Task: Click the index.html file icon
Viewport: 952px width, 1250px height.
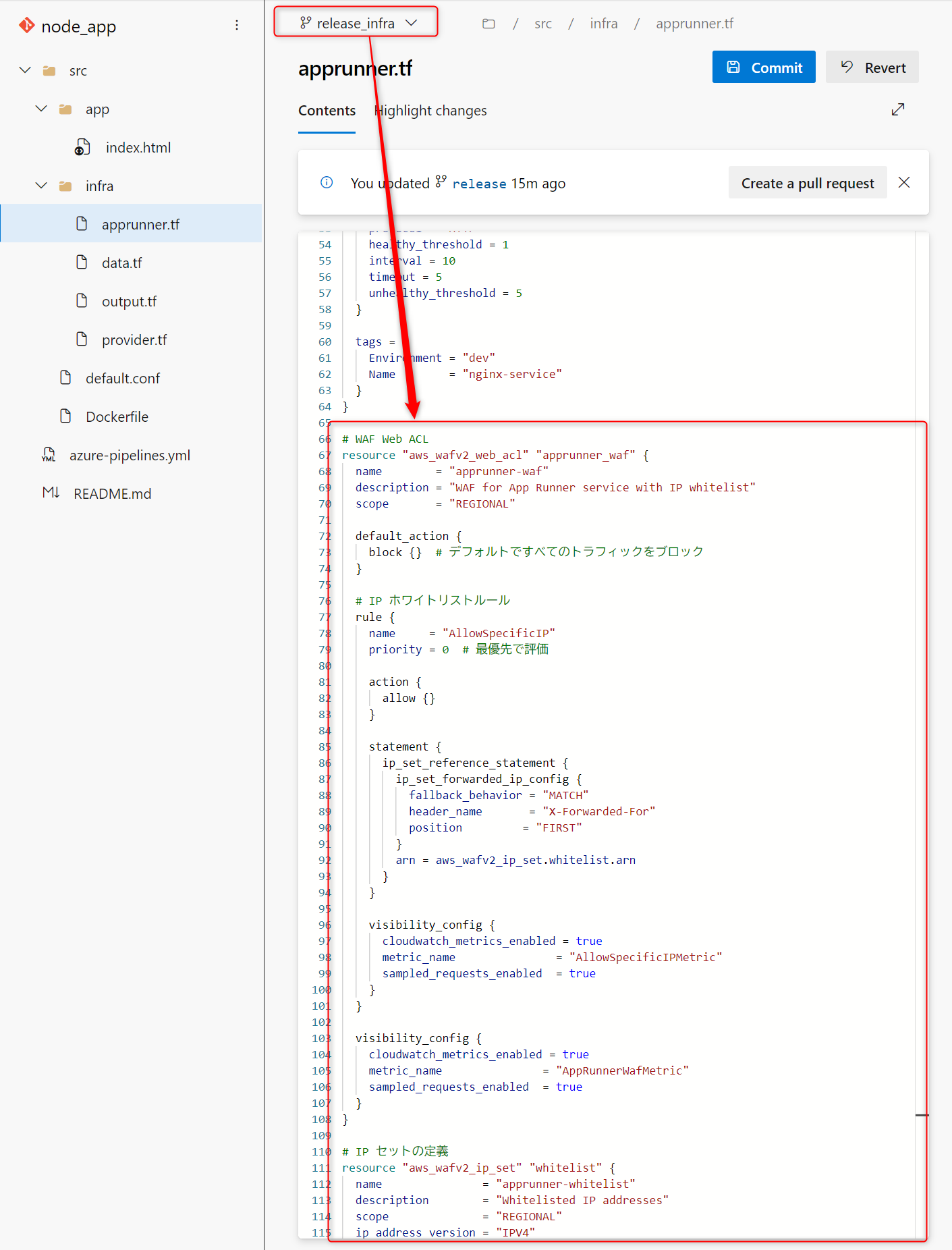Action: pos(82,147)
